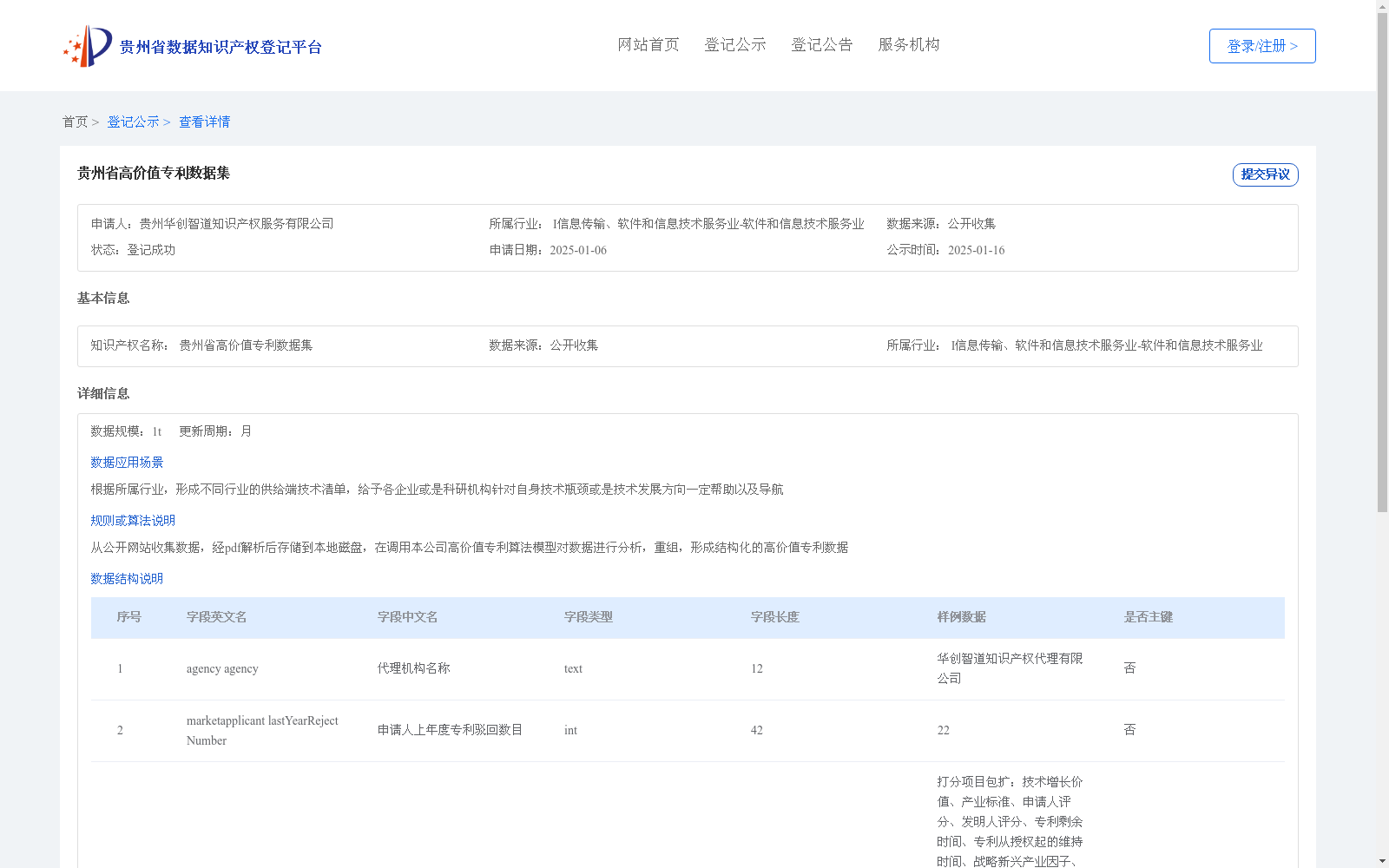Click cell agency agency in row 1

click(222, 668)
